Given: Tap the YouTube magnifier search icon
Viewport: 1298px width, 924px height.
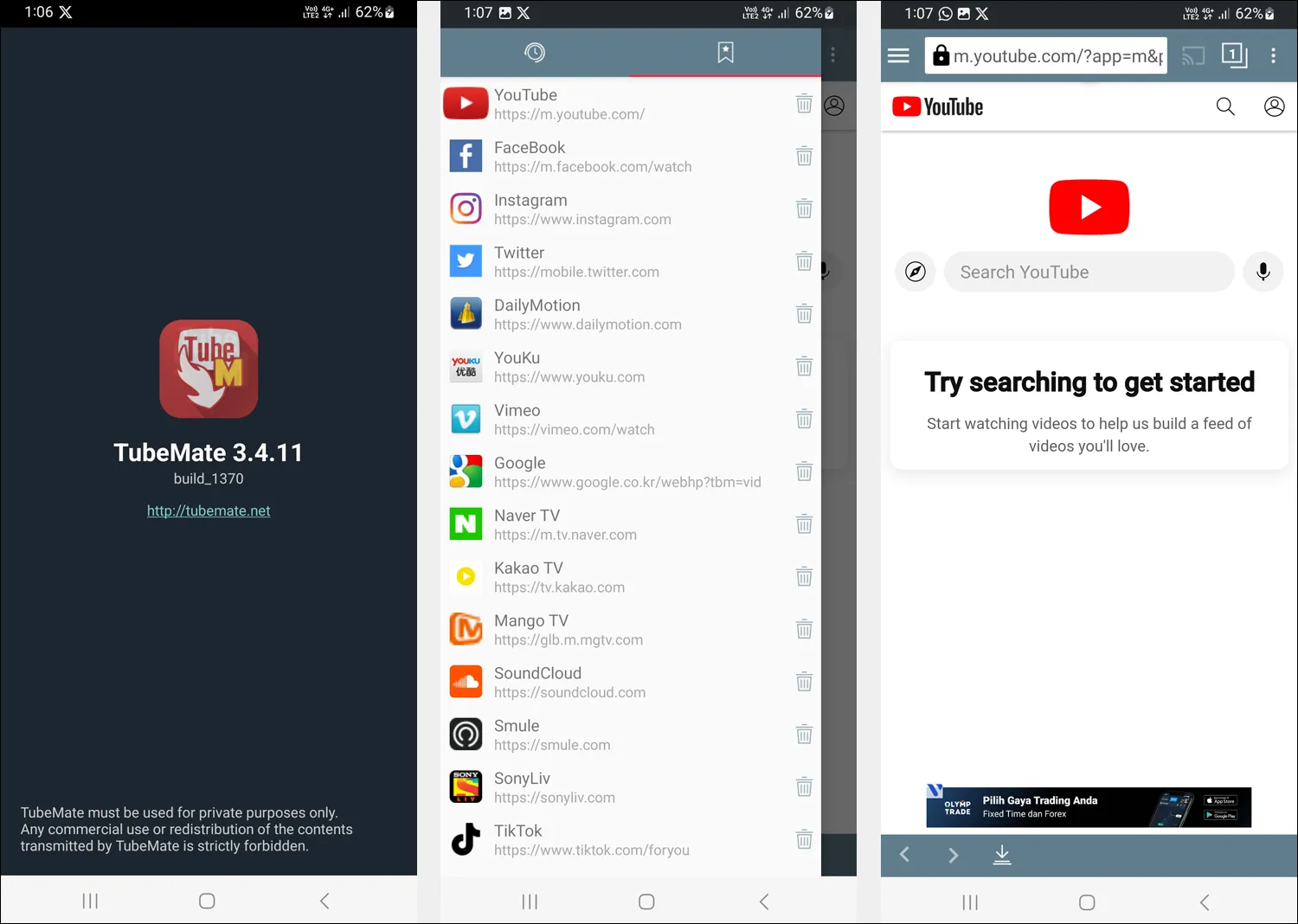Looking at the screenshot, I should (1225, 106).
